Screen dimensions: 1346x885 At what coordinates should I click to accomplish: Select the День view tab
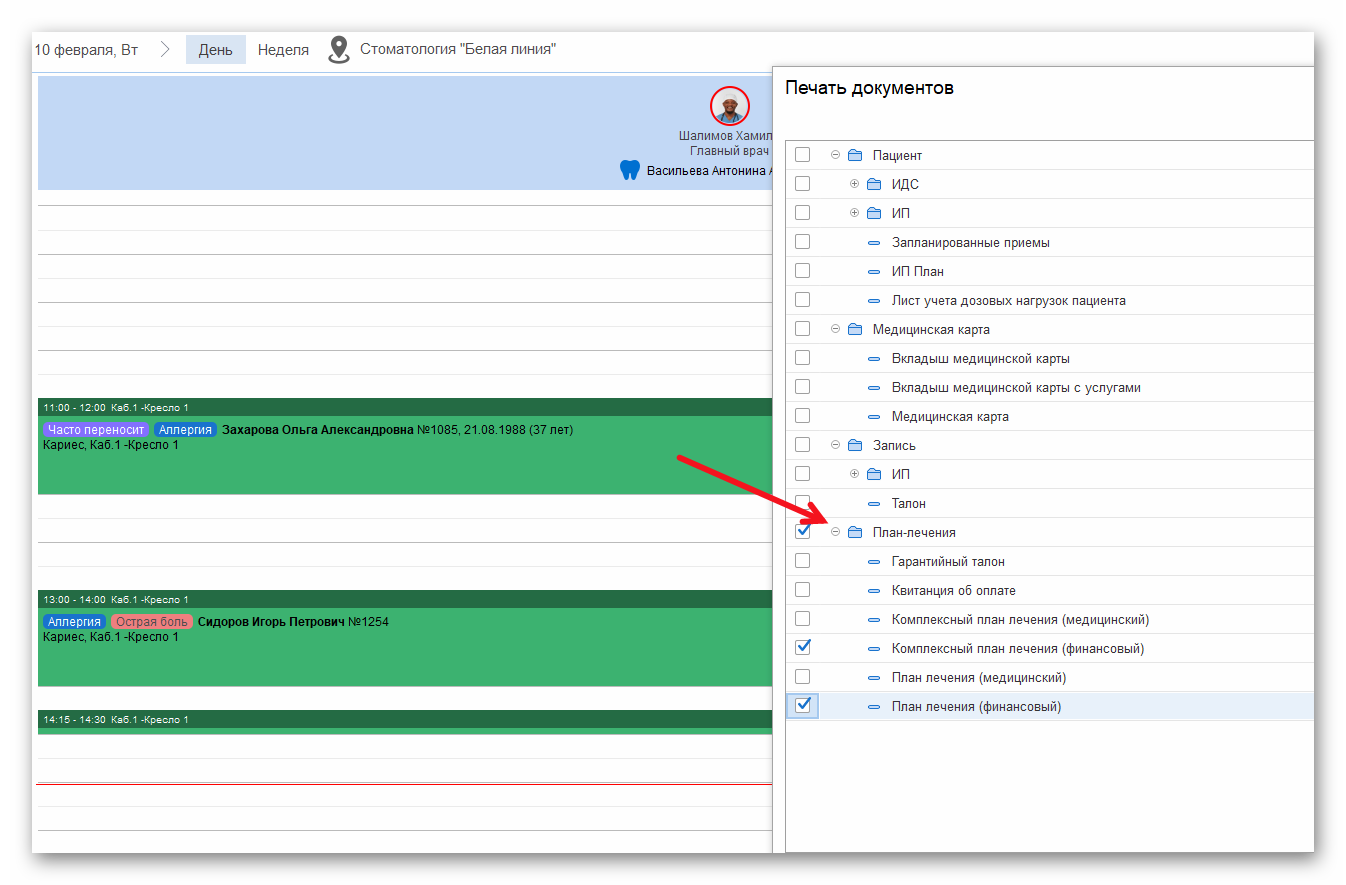click(x=215, y=49)
